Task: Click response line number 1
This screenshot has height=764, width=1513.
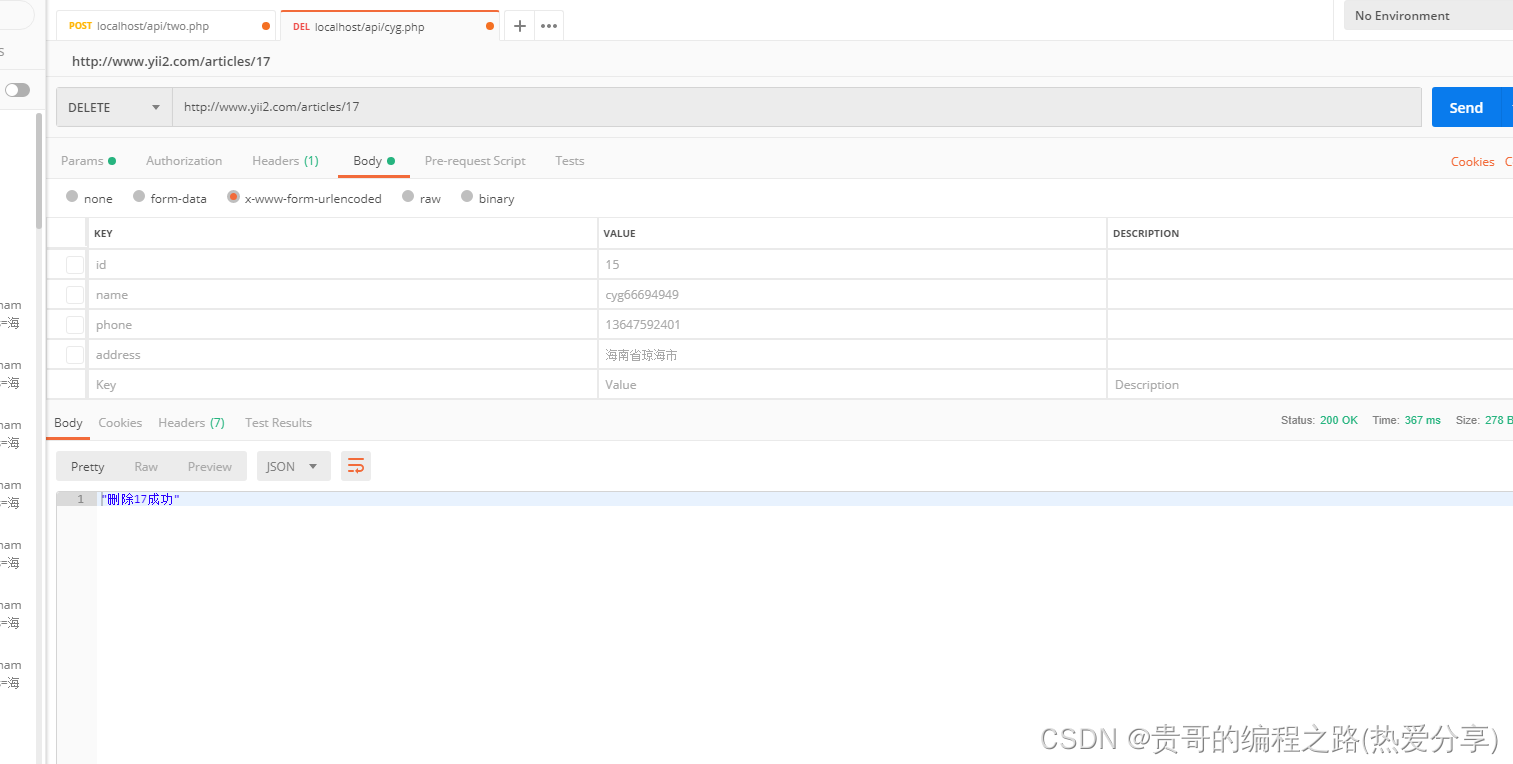Action: [80, 499]
